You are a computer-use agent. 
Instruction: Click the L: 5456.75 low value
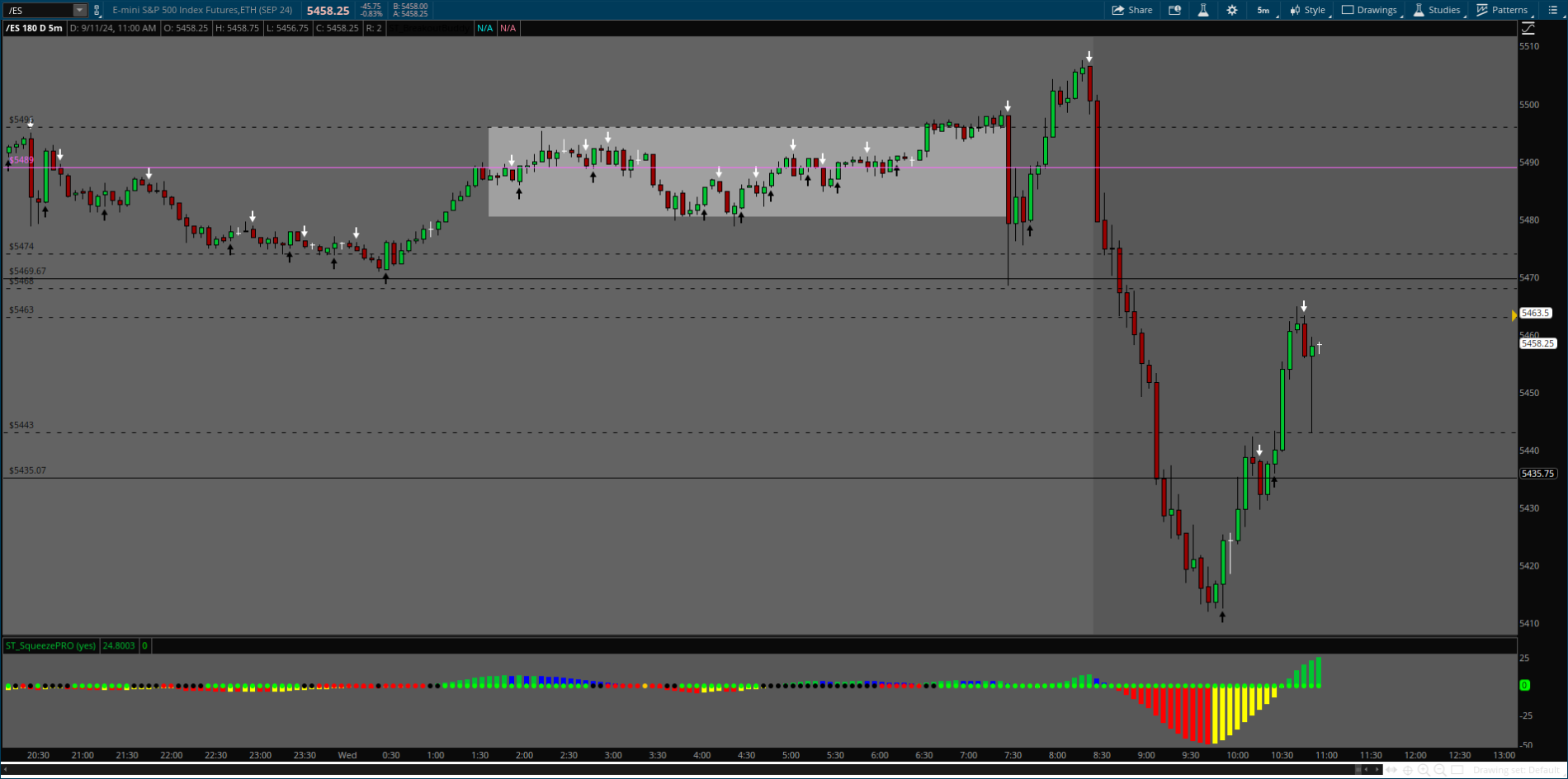(287, 28)
